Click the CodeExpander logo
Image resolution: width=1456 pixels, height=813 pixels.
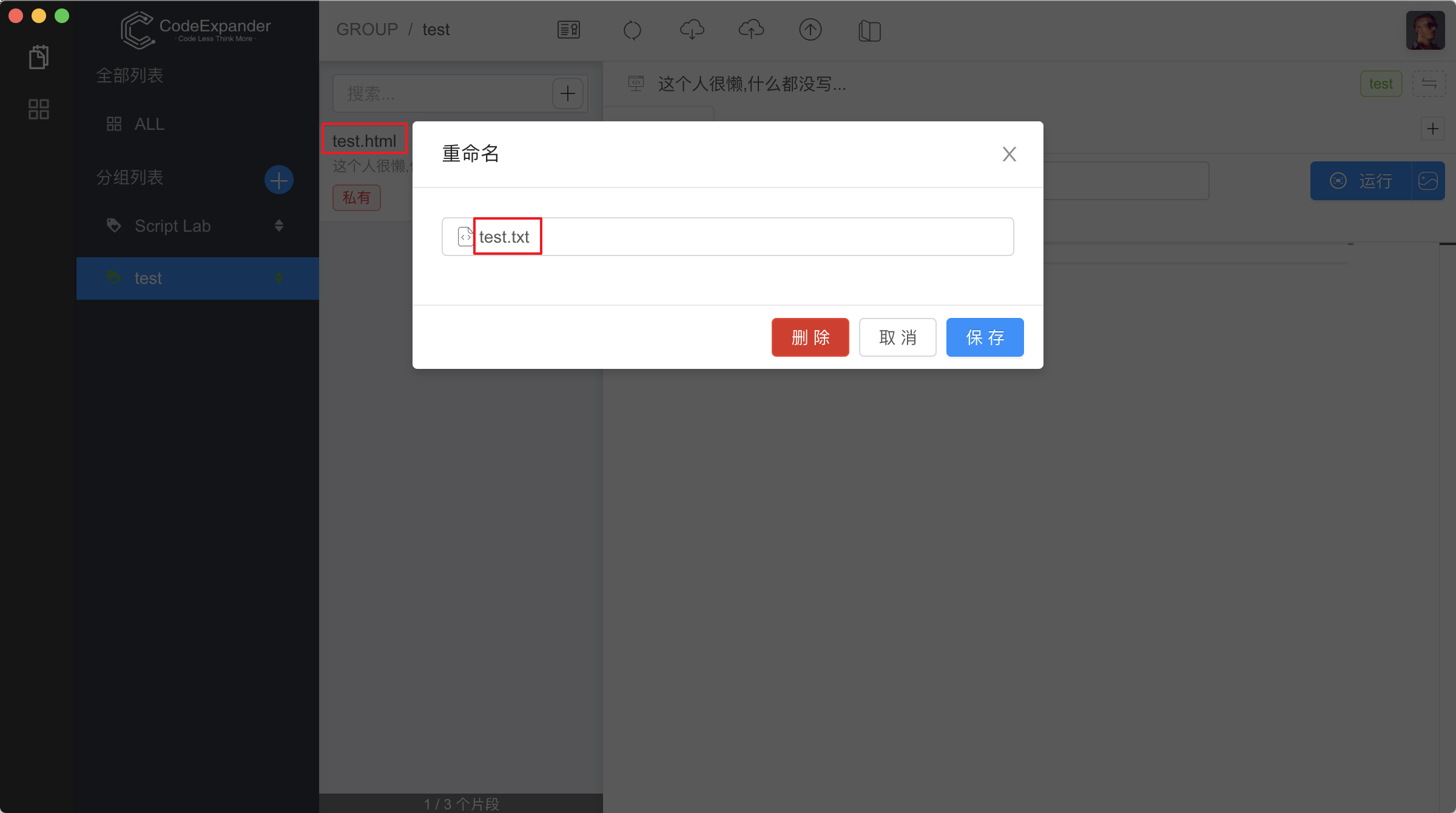coord(195,29)
